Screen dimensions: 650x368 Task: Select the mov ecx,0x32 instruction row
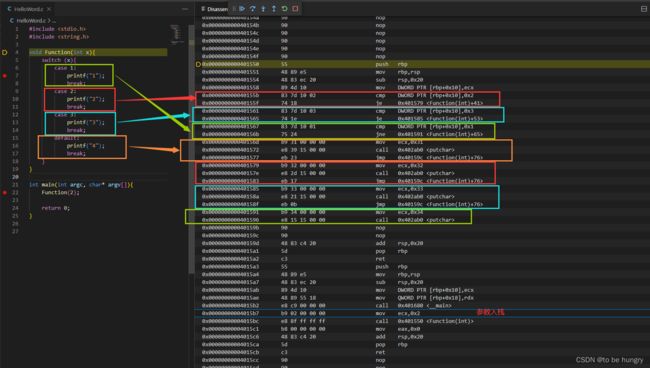(422, 165)
